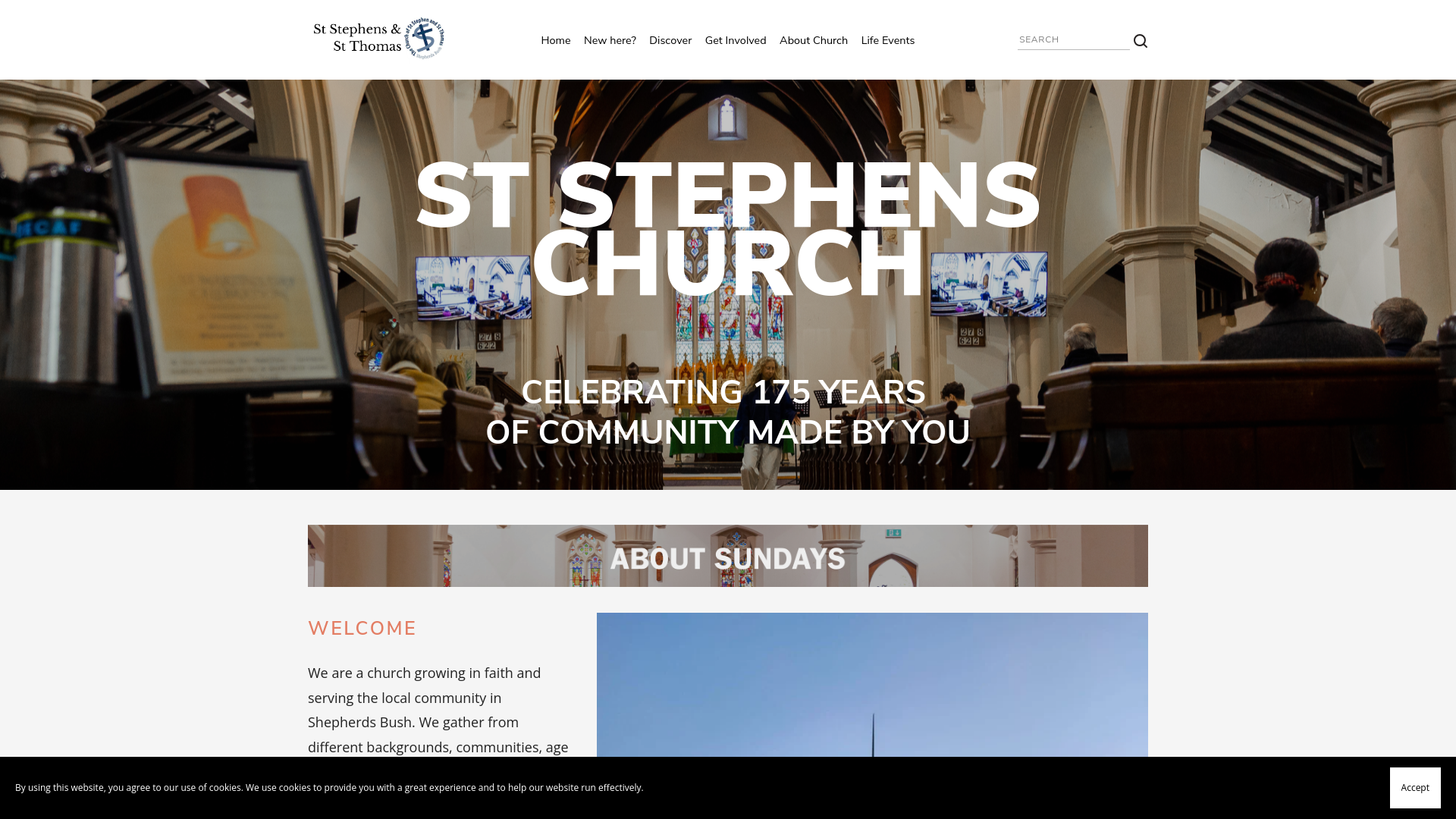This screenshot has height=819, width=1456.
Task: Click the Welcome heading
Action: (362, 629)
